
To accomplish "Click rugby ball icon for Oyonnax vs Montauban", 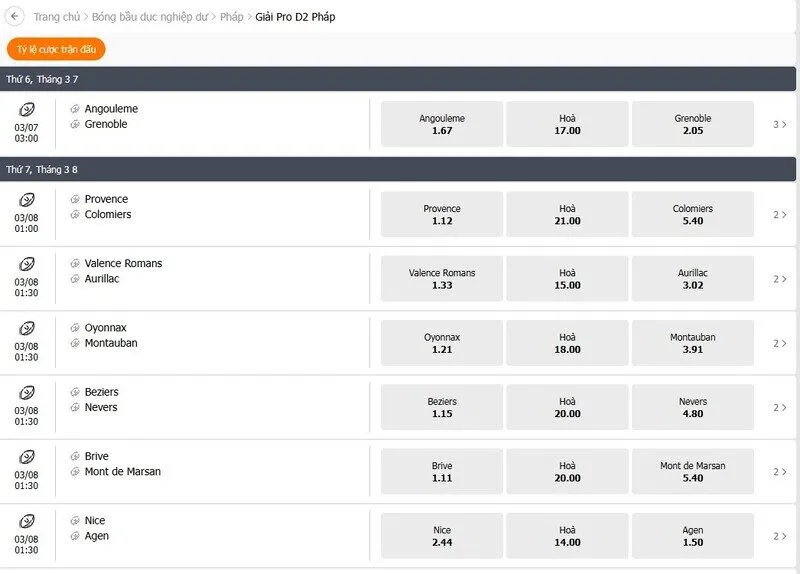I will (x=27, y=328).
